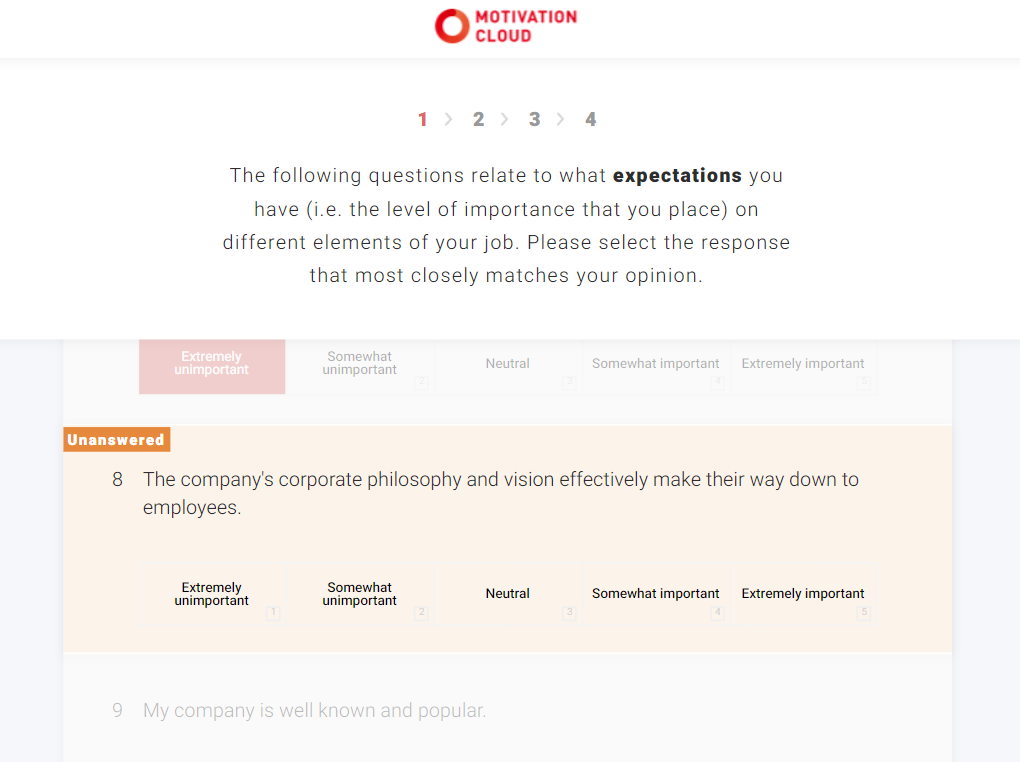Pick Extremely important for question 8
Viewport: 1020px width, 762px height.
(803, 595)
